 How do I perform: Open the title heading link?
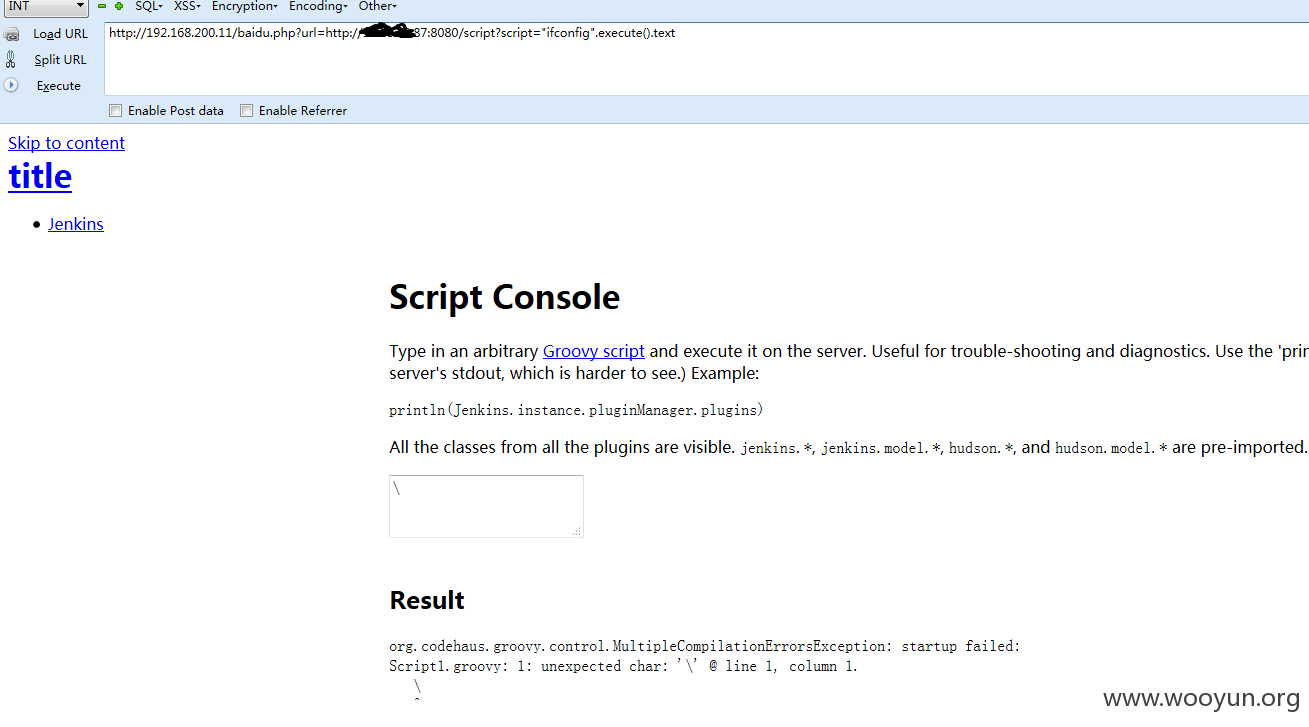coord(40,176)
